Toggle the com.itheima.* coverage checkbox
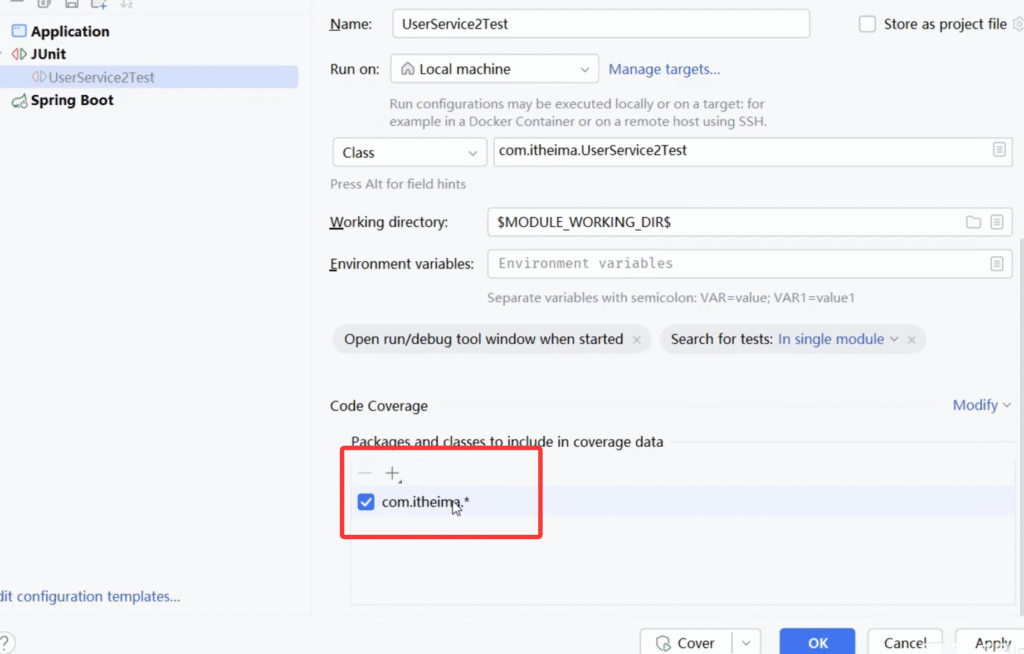The width and height of the screenshot is (1024, 654). point(366,502)
